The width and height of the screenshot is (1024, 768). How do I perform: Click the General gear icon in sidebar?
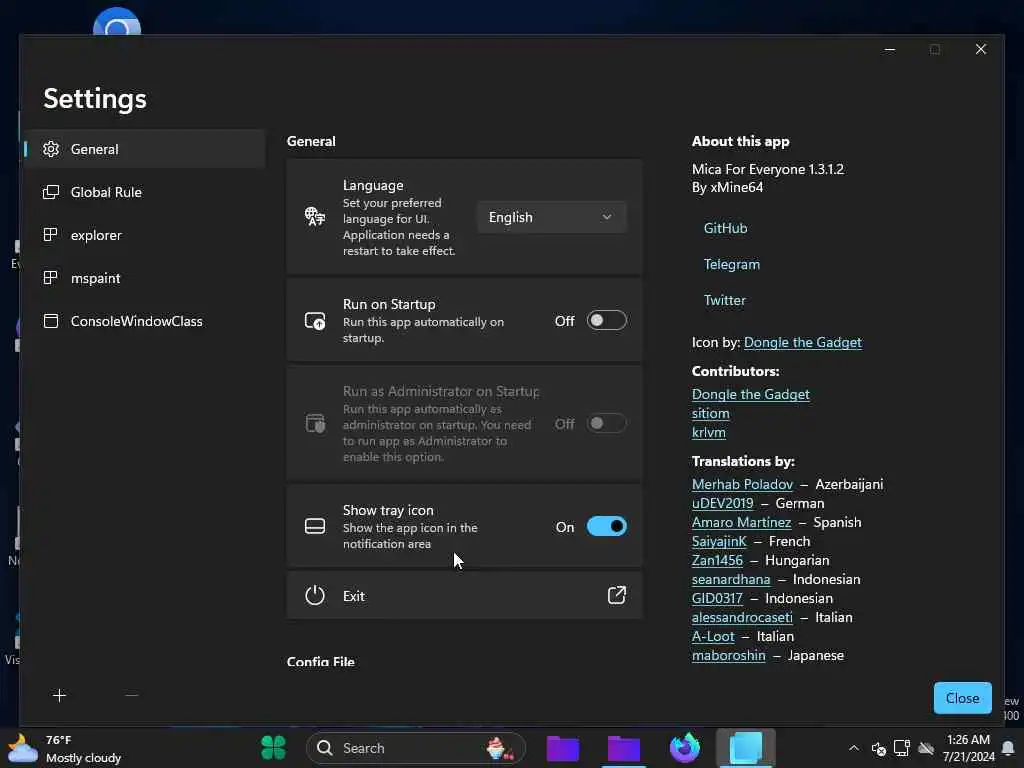[51, 149]
